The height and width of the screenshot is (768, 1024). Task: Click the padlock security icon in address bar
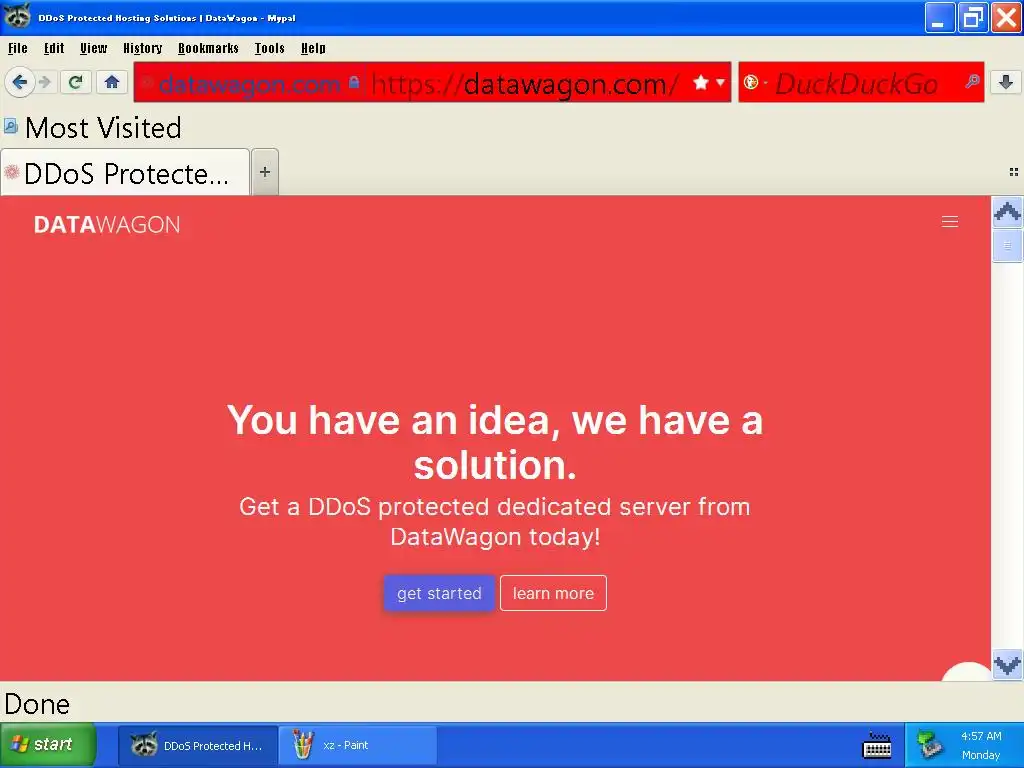pyautogui.click(x=354, y=82)
